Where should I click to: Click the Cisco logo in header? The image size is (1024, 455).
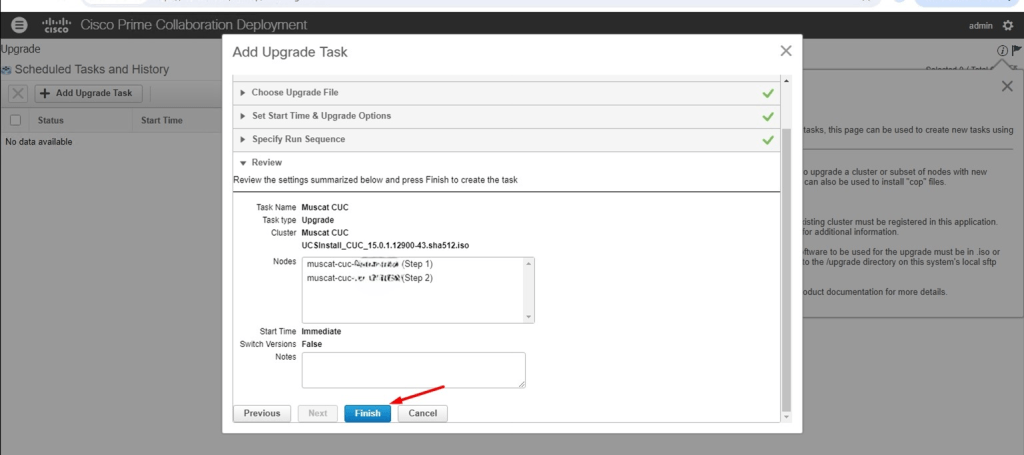coord(58,25)
